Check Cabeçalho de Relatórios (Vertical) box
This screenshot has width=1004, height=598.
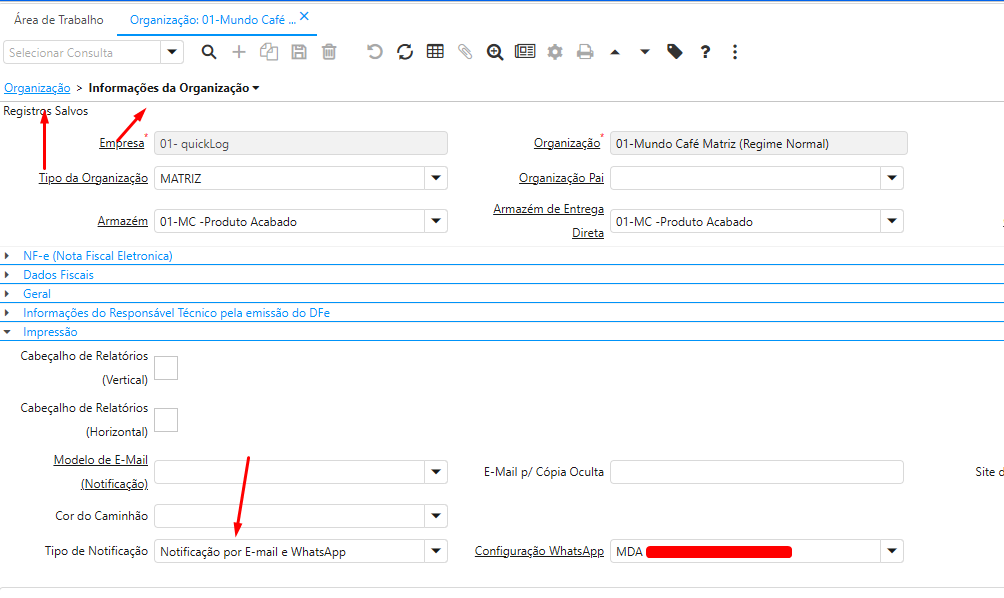pos(166,368)
